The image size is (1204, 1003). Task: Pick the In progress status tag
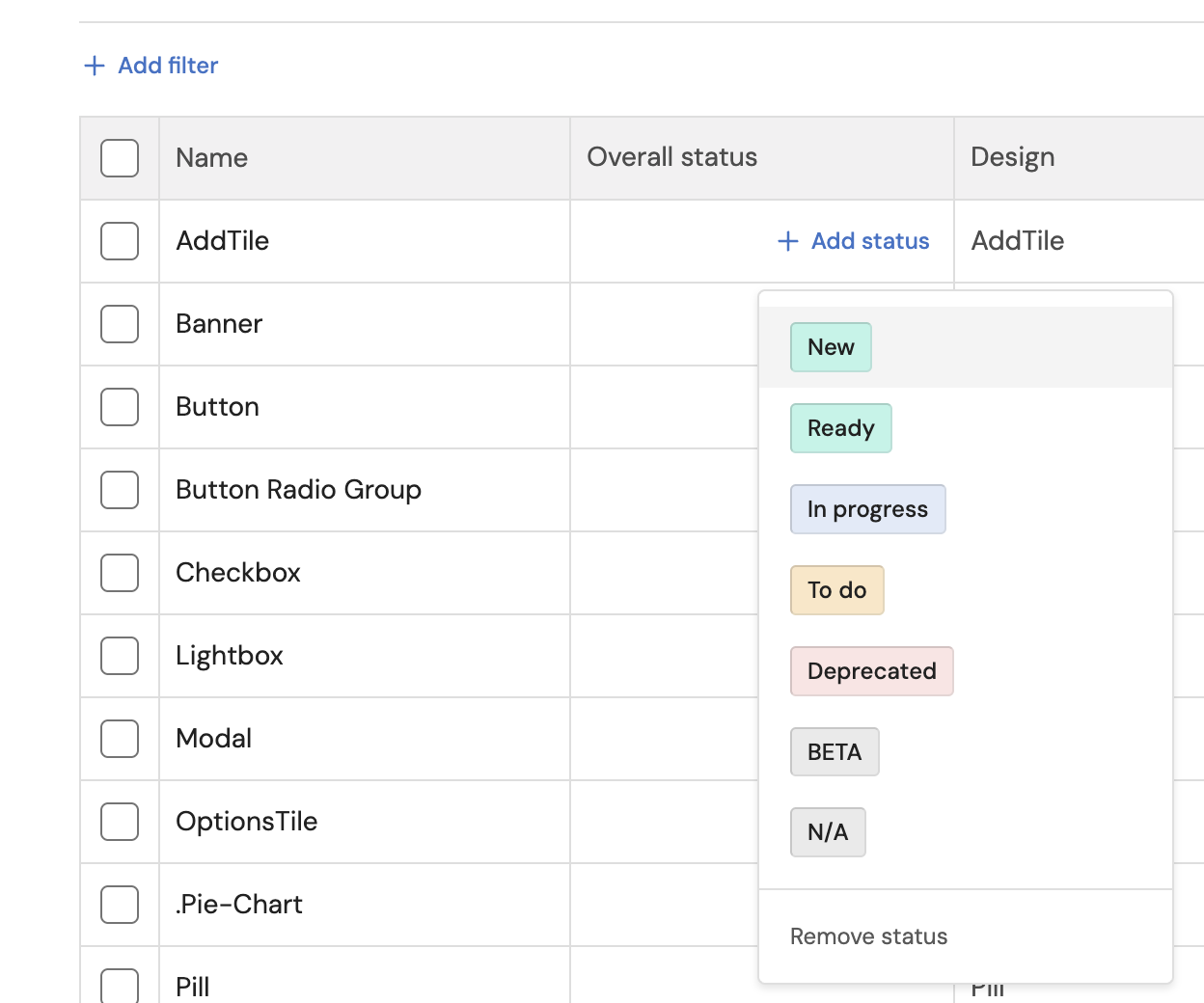click(x=867, y=509)
